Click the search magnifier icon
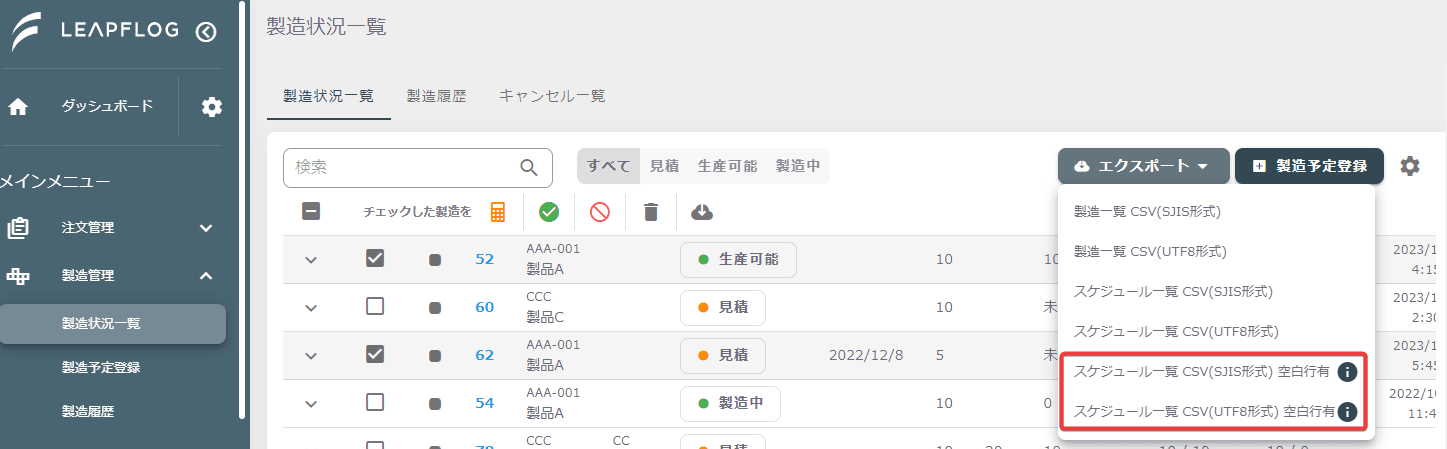 pos(529,167)
